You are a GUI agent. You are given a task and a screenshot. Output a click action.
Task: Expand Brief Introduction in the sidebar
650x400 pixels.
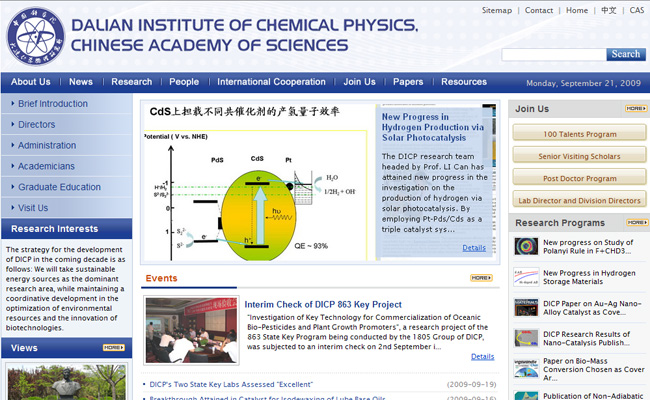coord(52,104)
